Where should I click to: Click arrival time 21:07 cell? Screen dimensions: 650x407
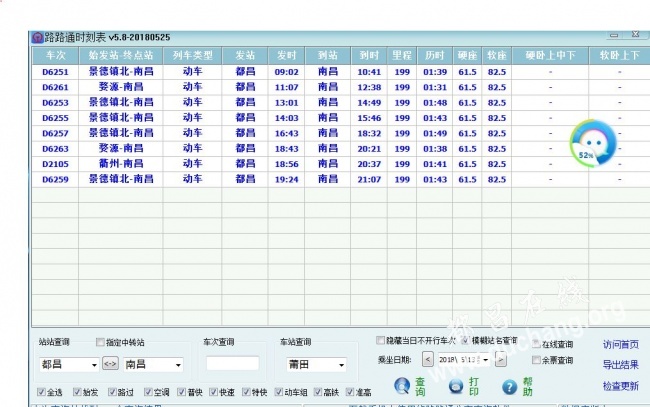pyautogui.click(x=369, y=179)
